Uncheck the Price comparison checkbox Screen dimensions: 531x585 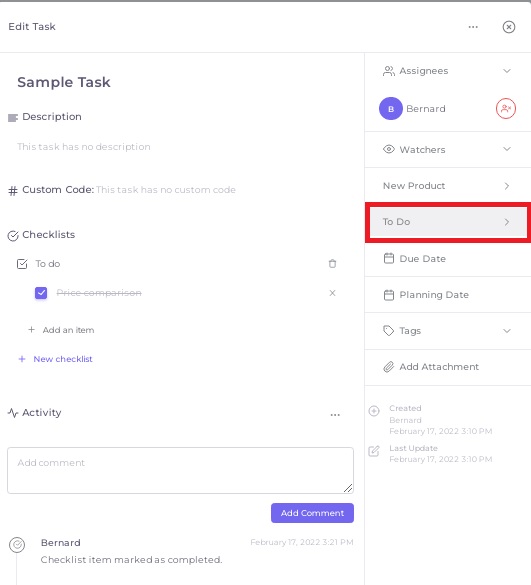[41, 293]
